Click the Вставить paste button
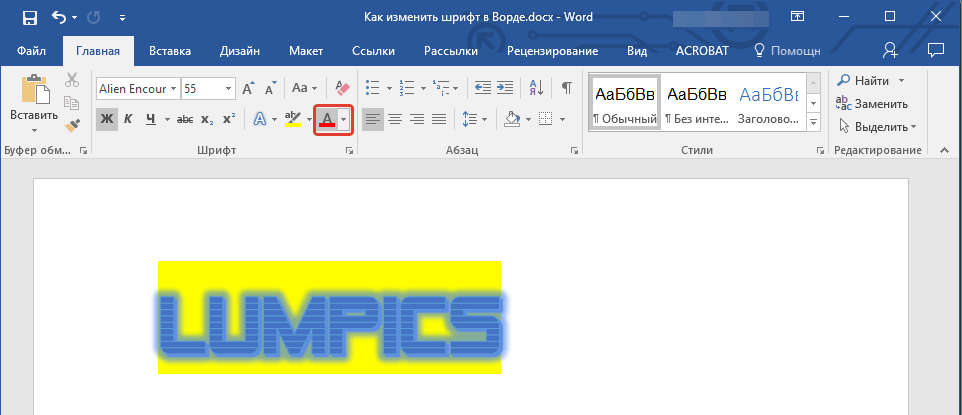962x415 pixels. [34, 105]
